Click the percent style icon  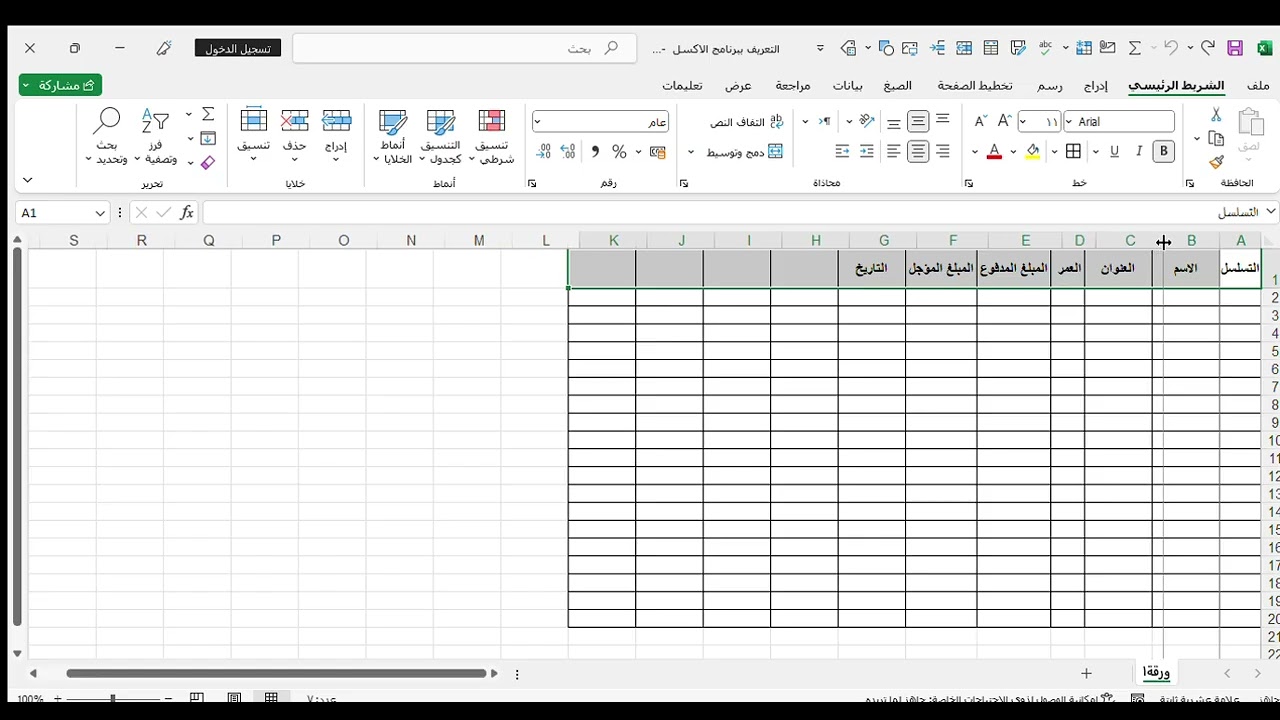[619, 152]
